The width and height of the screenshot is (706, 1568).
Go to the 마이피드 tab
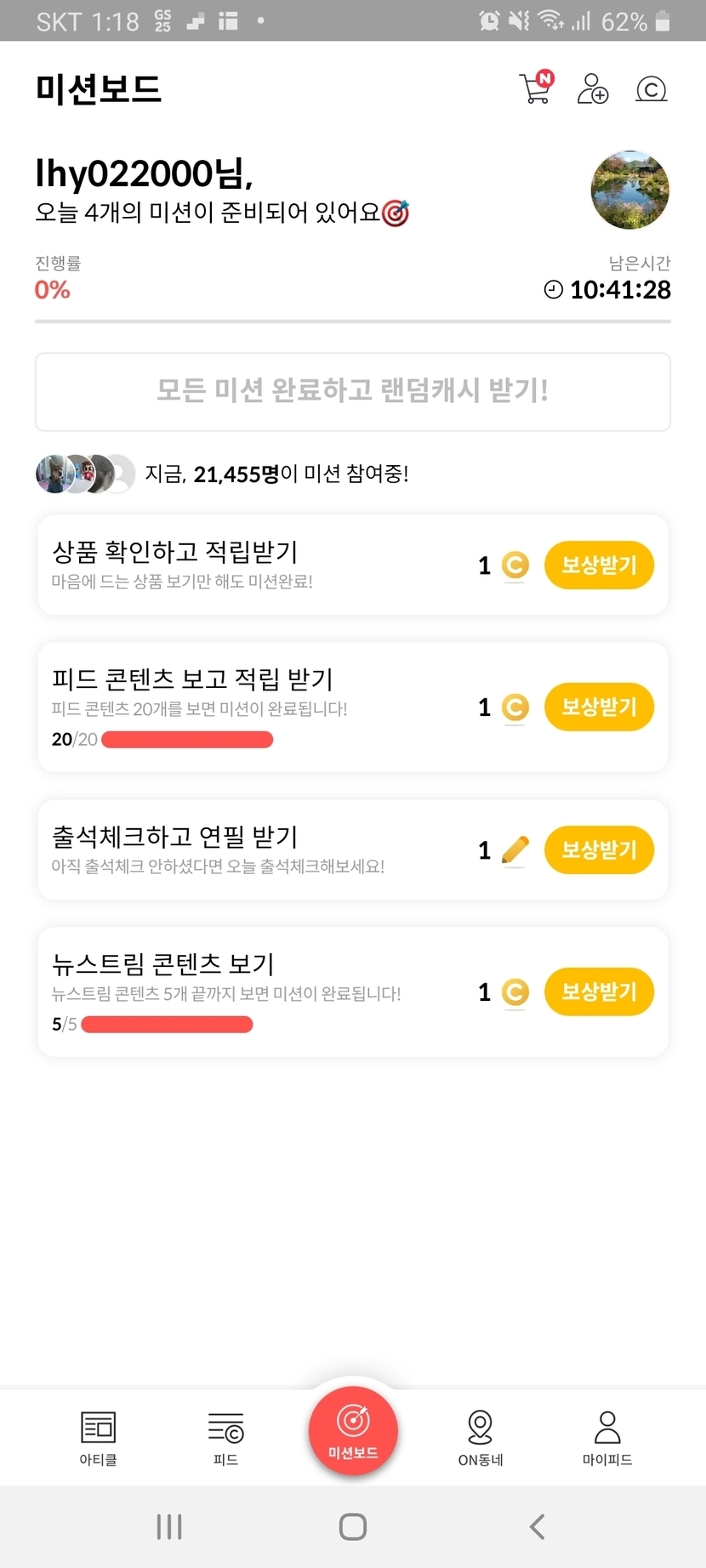(607, 1438)
